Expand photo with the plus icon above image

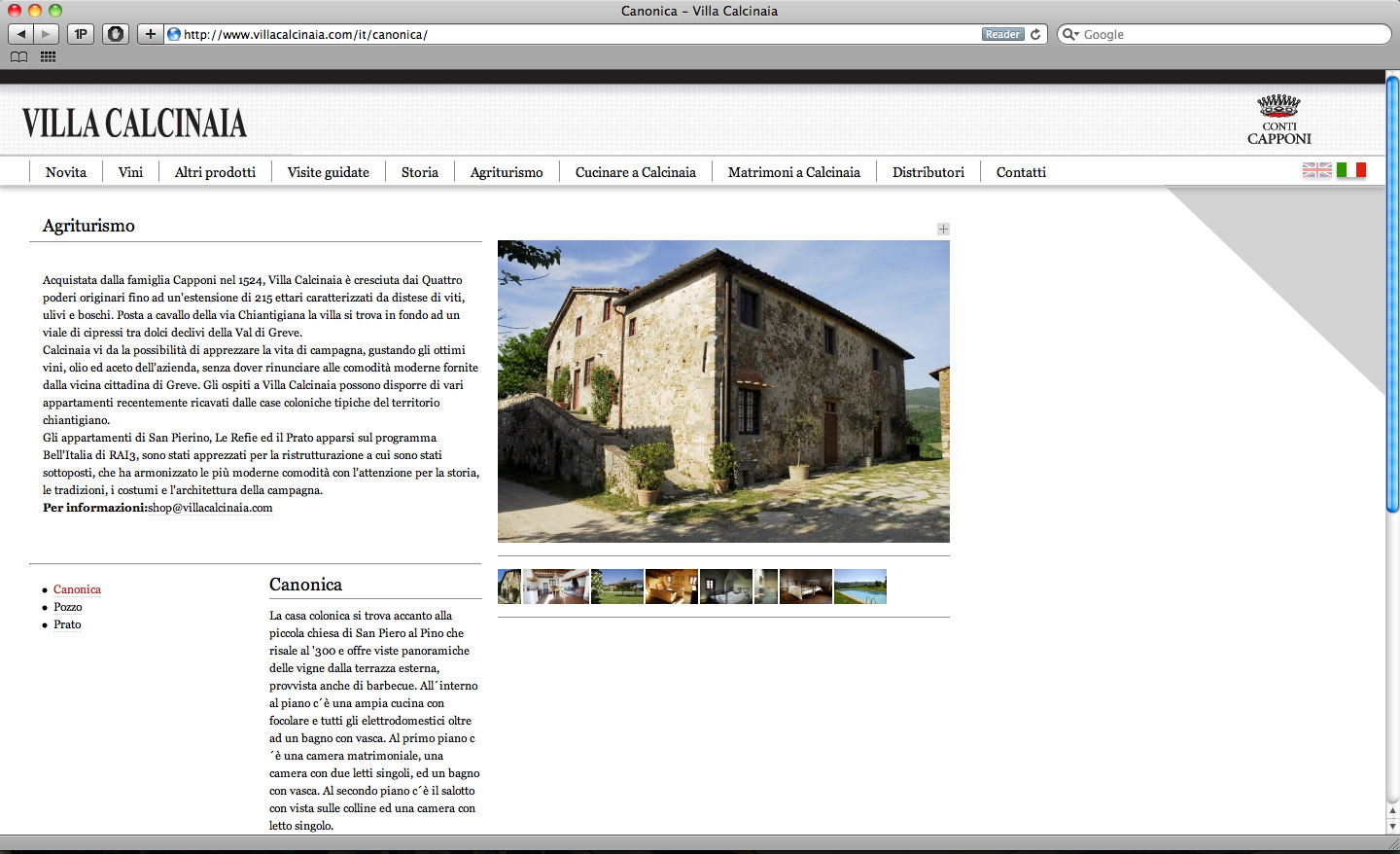943,229
